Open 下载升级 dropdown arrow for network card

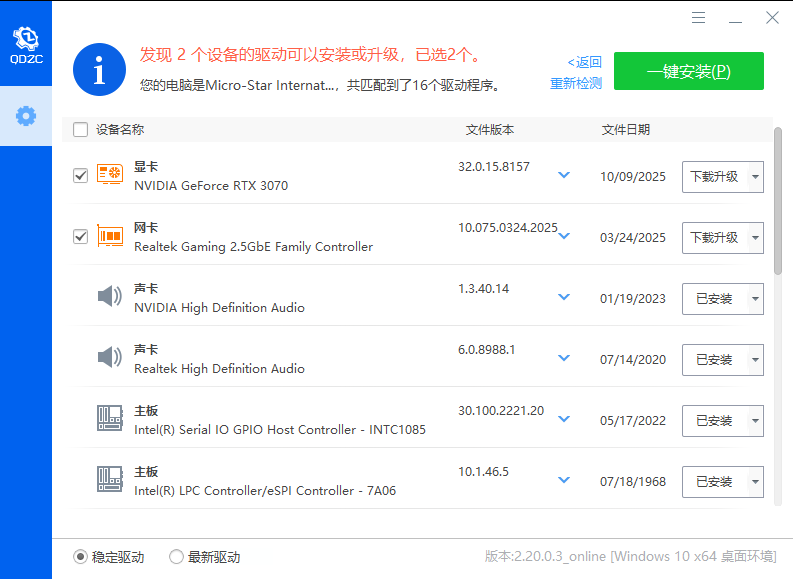click(x=754, y=238)
